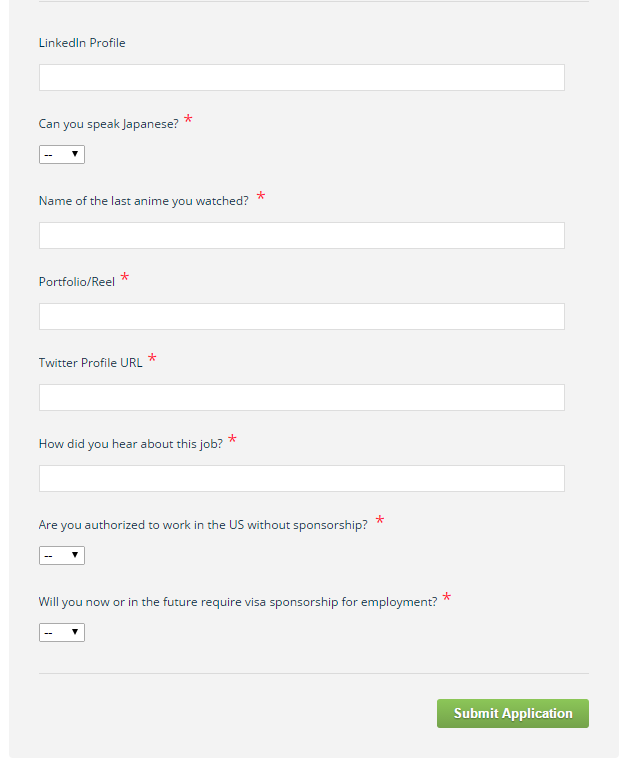
Task: Click the 'authorized to work in the US' label
Action: click(203, 525)
